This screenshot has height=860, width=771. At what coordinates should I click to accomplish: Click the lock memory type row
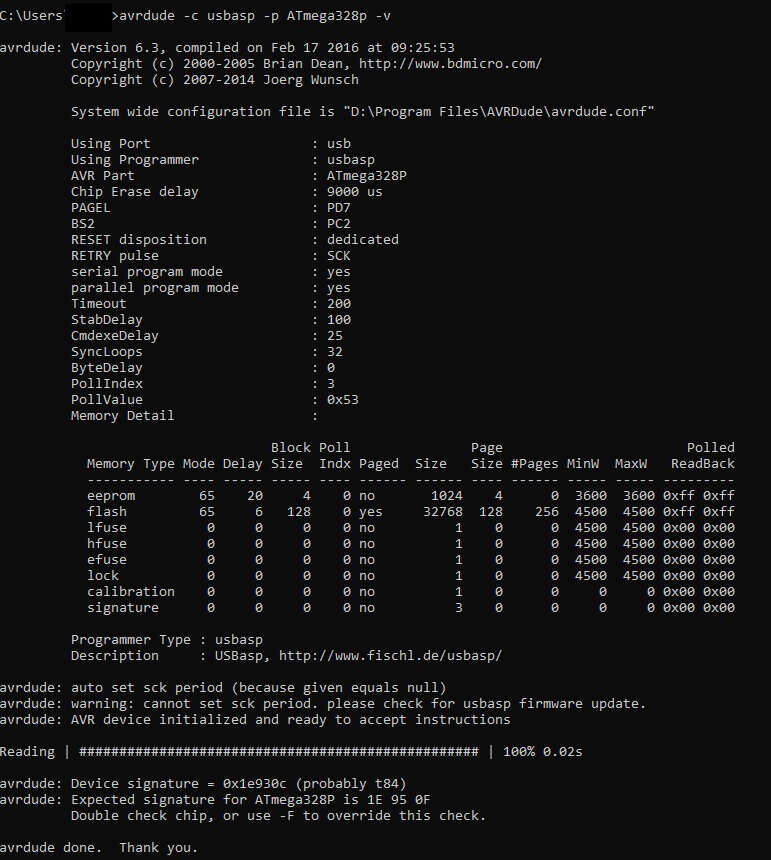point(102,576)
